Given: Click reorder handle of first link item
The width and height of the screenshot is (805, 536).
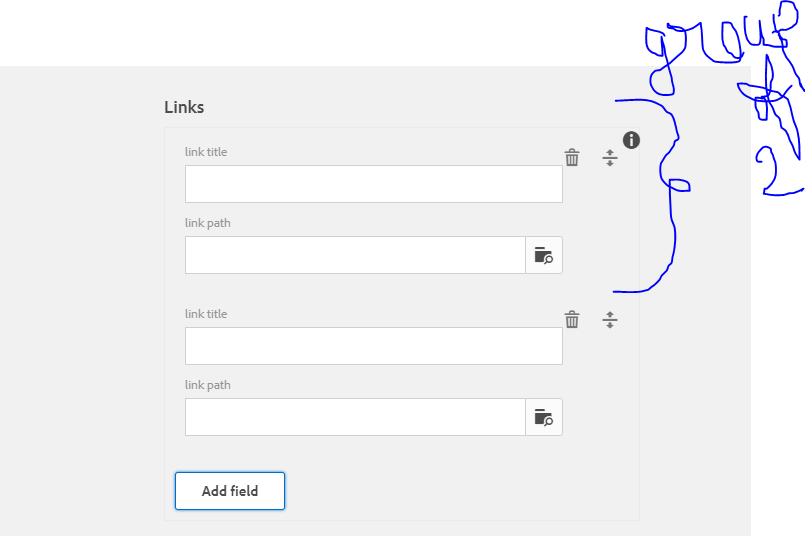Looking at the screenshot, I should point(610,157).
